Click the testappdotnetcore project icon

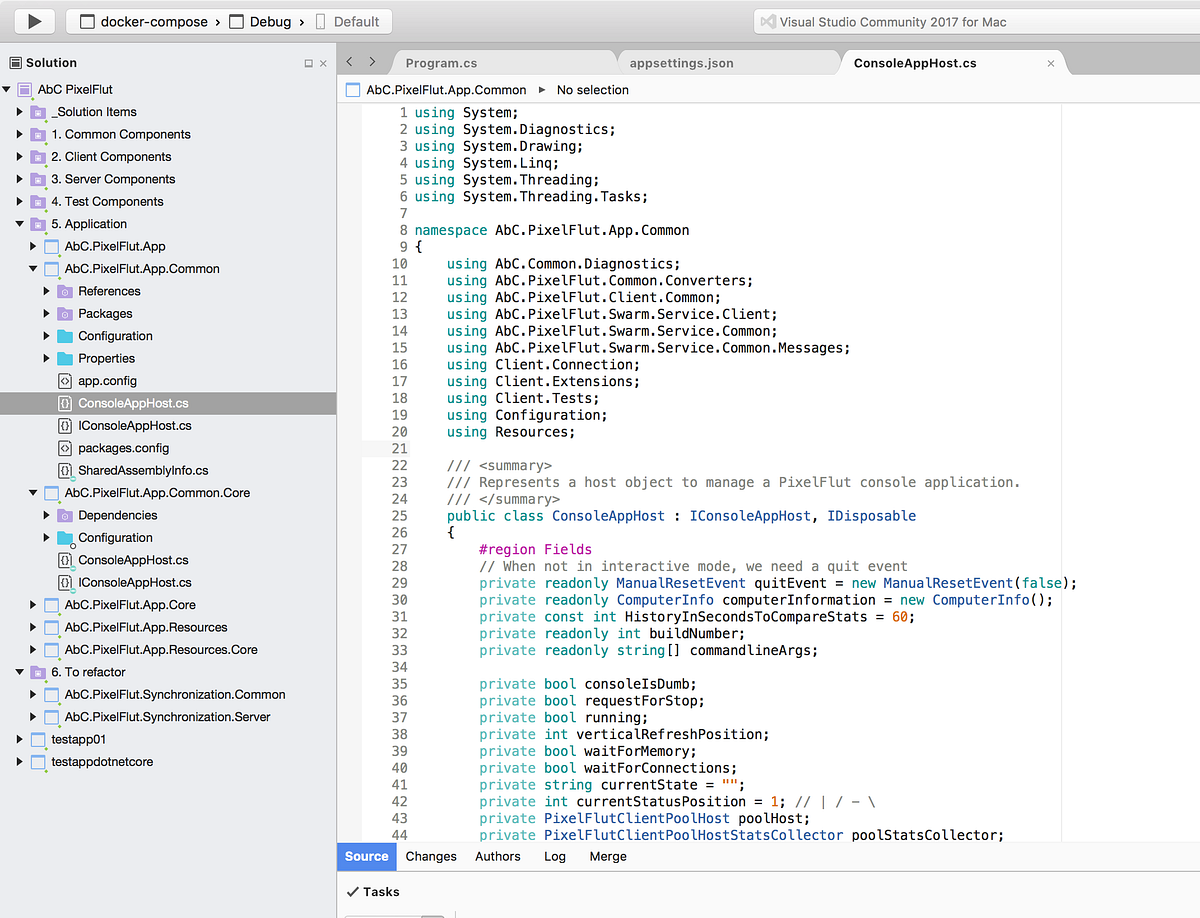coord(38,762)
